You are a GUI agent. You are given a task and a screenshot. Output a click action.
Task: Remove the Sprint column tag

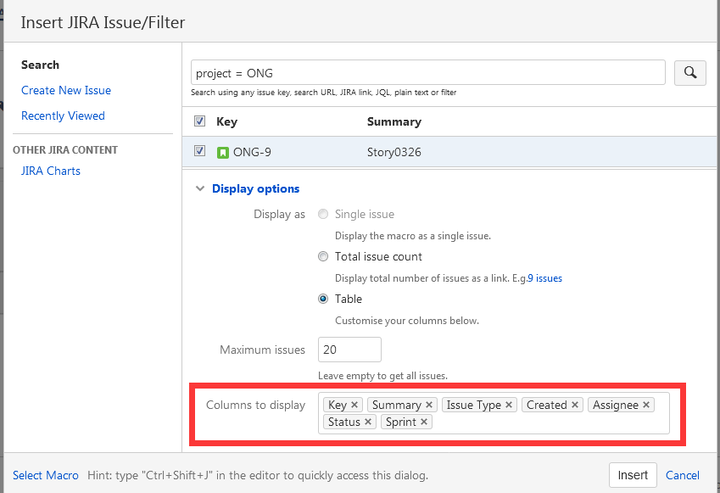424,422
